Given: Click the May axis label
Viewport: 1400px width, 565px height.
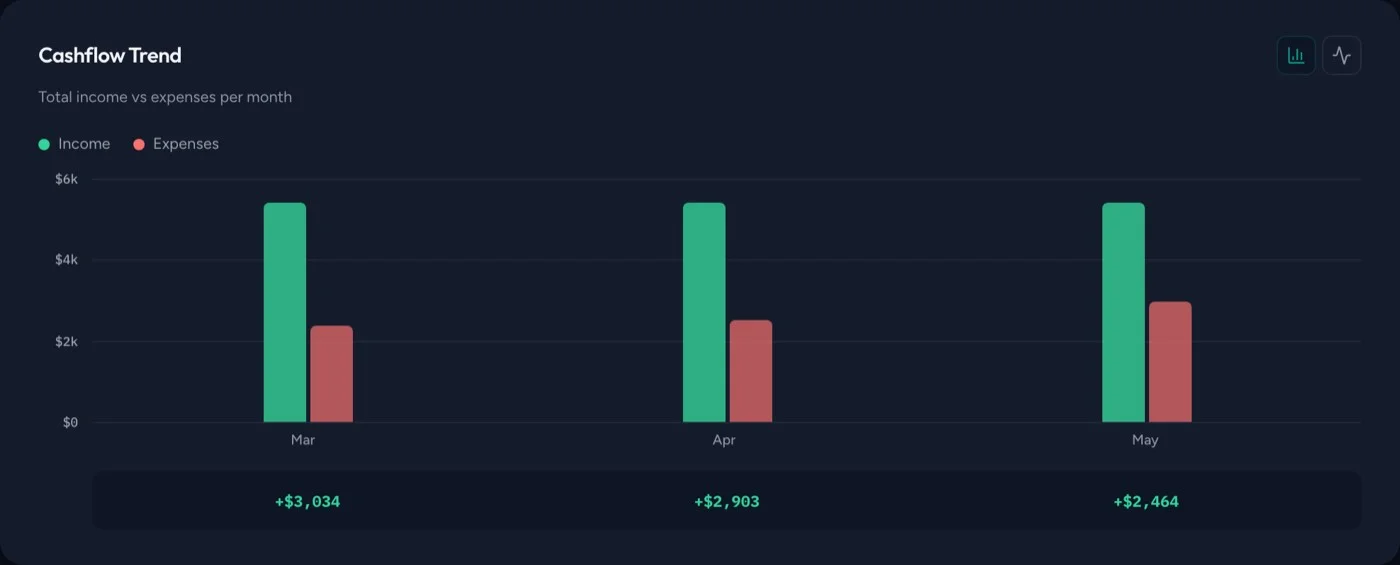Looking at the screenshot, I should (x=1145, y=440).
